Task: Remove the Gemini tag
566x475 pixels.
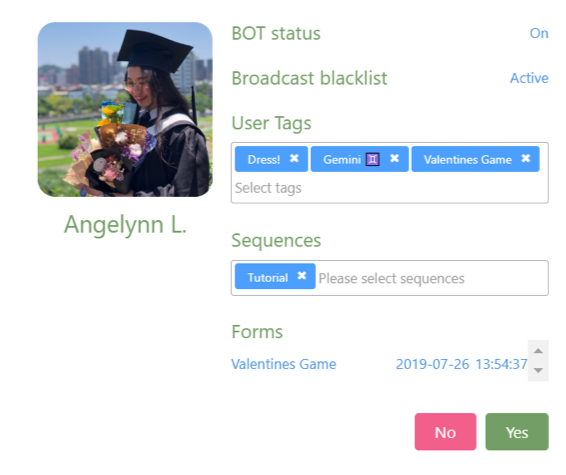Action: pyautogui.click(x=395, y=158)
